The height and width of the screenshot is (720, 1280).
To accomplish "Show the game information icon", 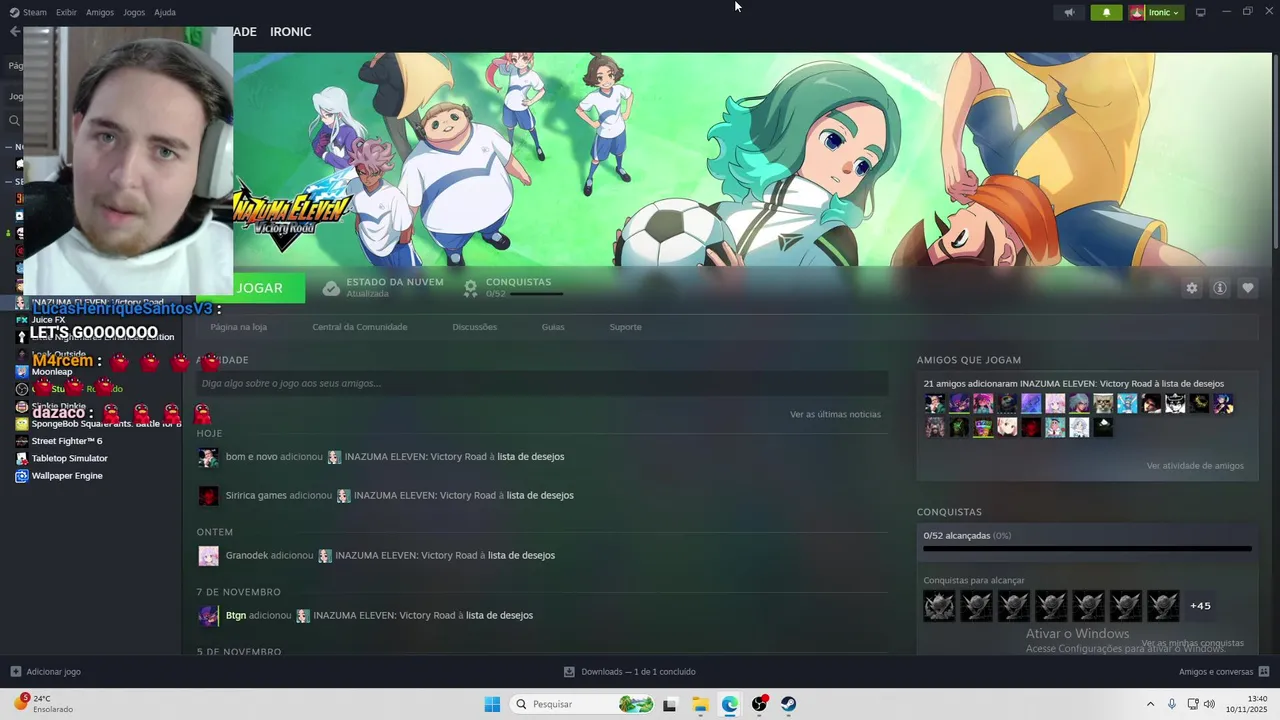I will click(1220, 288).
